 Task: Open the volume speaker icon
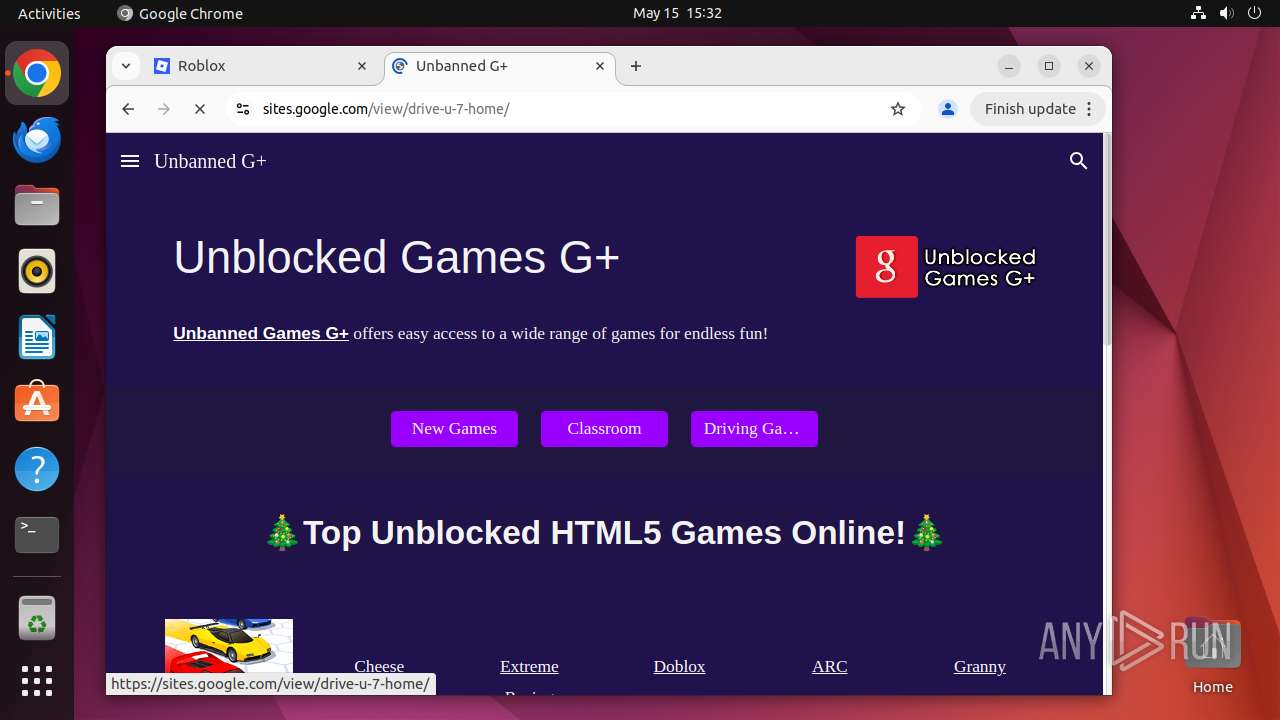[1227, 13]
